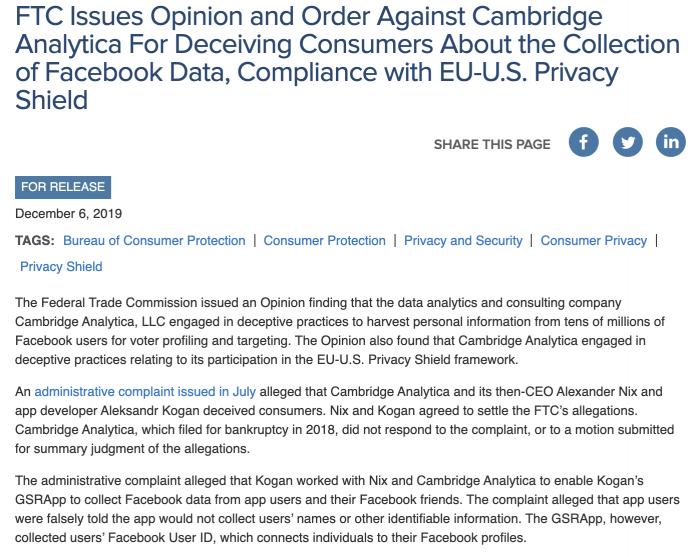Share this page on Twitter
Image resolution: width=700 pixels, height=557 pixels.
click(x=627, y=142)
